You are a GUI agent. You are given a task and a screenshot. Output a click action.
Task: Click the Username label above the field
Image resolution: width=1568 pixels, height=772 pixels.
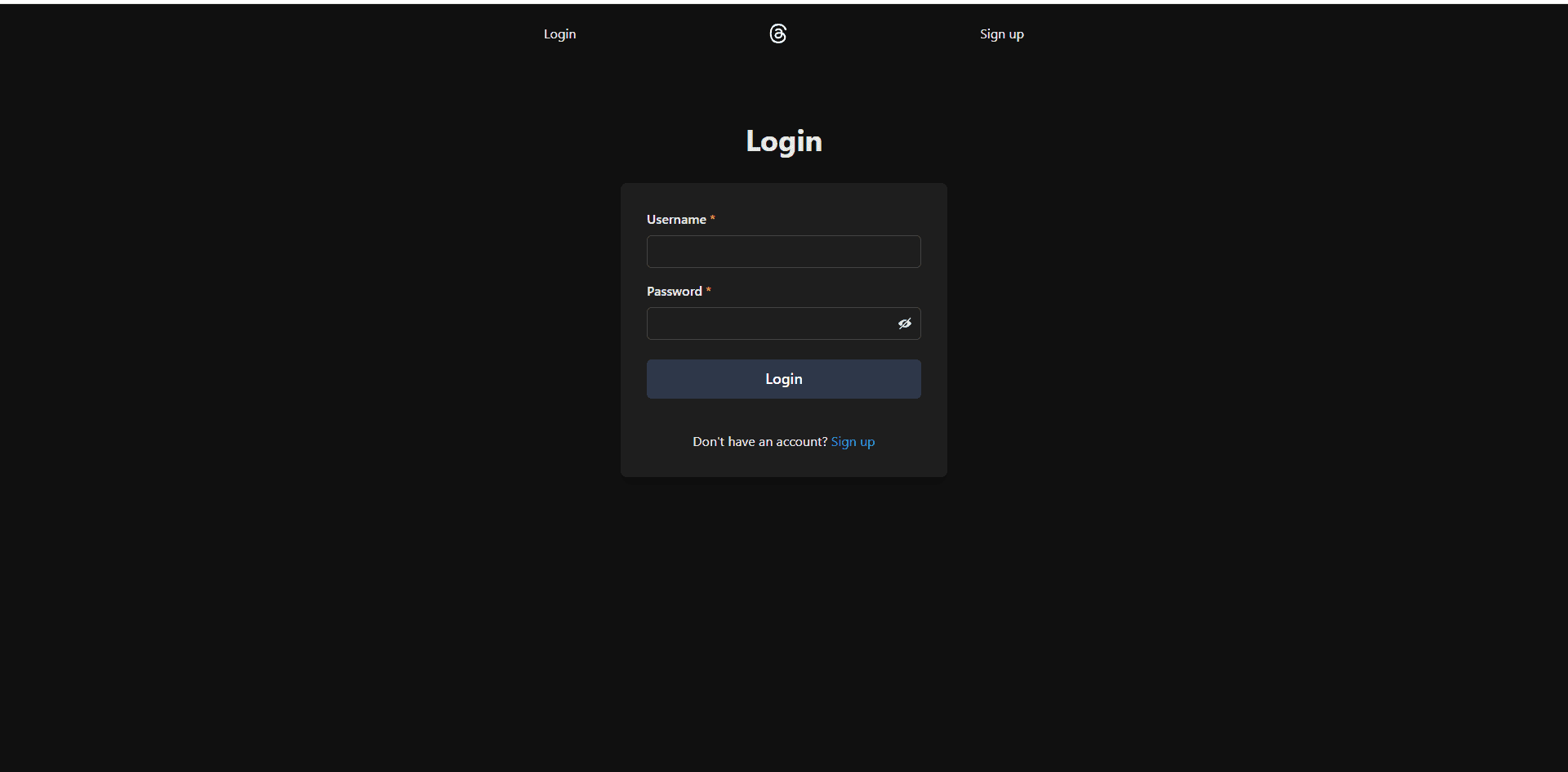tap(675, 219)
